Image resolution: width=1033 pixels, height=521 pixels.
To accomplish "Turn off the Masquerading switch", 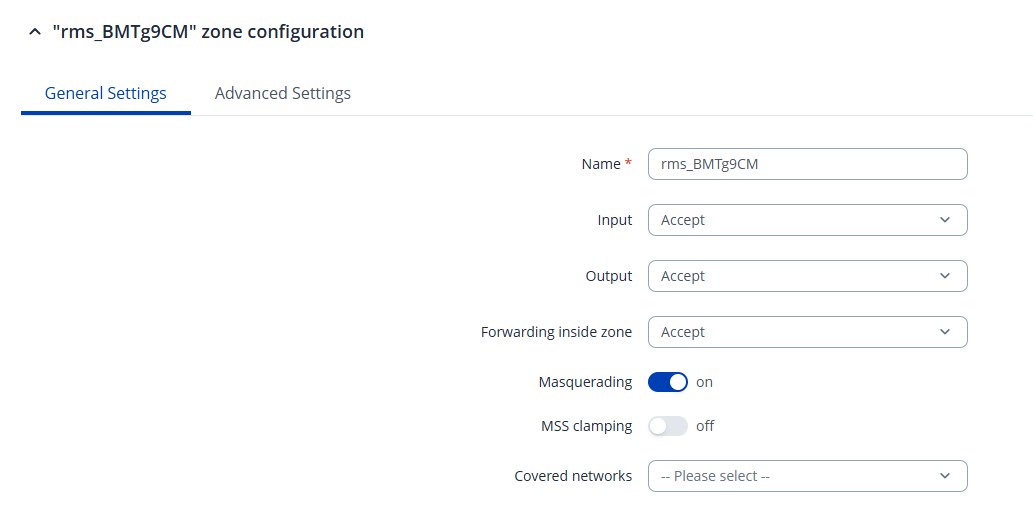I will [x=668, y=382].
